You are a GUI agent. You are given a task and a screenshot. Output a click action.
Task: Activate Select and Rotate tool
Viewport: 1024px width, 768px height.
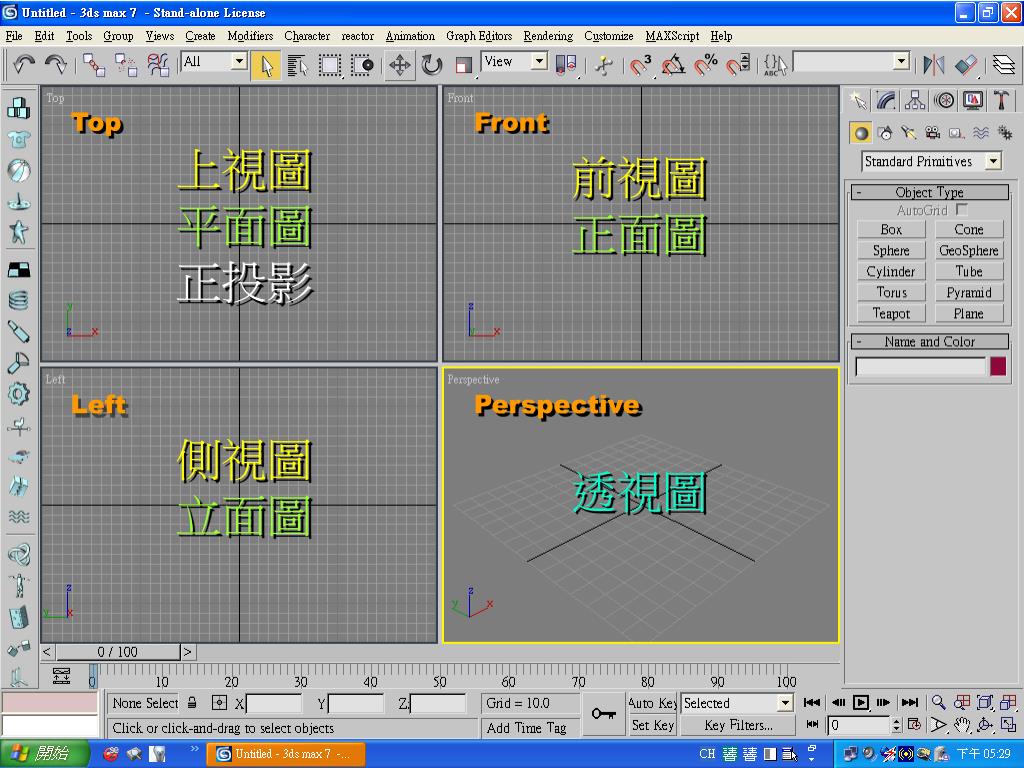pyautogui.click(x=432, y=65)
